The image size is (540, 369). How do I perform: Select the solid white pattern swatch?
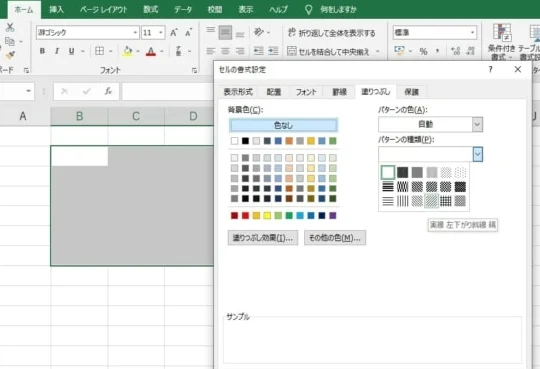[388, 172]
